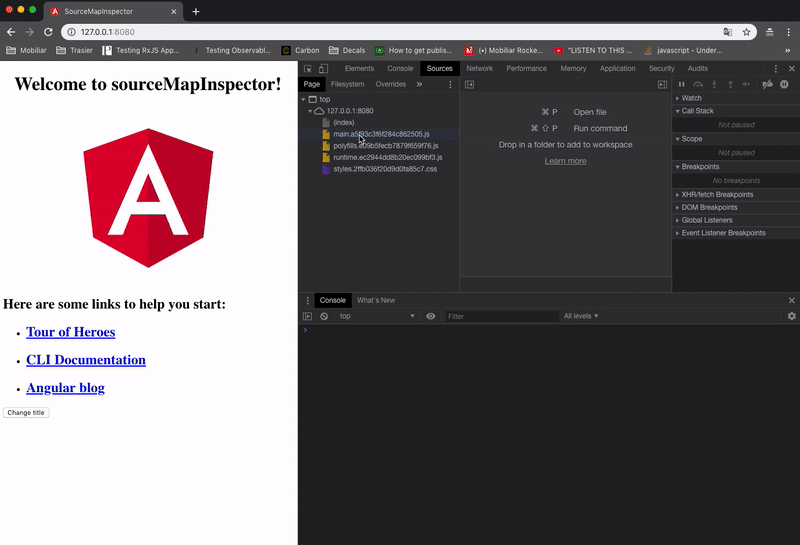Select the inspect element picker icon
Viewport: 800px width, 545px height.
coord(308,68)
